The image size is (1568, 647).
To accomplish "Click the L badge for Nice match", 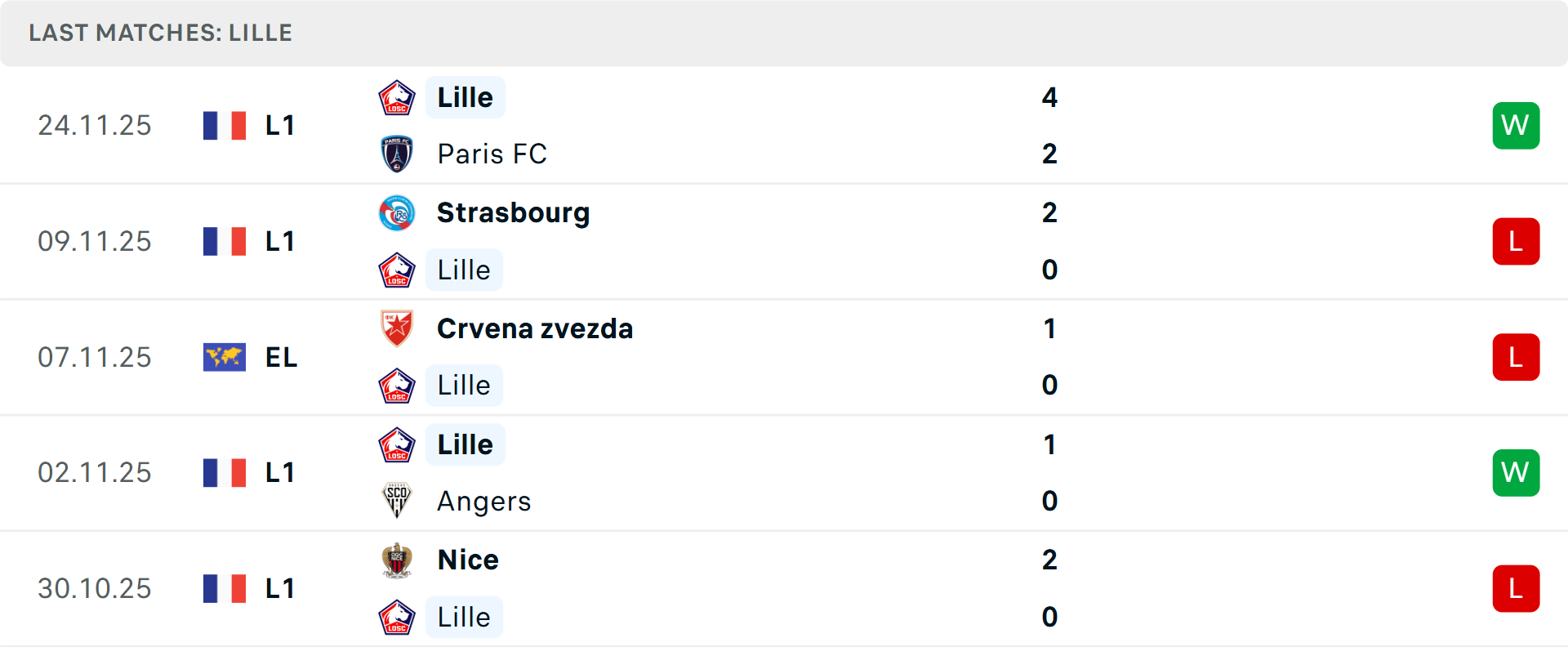I will [x=1516, y=589].
